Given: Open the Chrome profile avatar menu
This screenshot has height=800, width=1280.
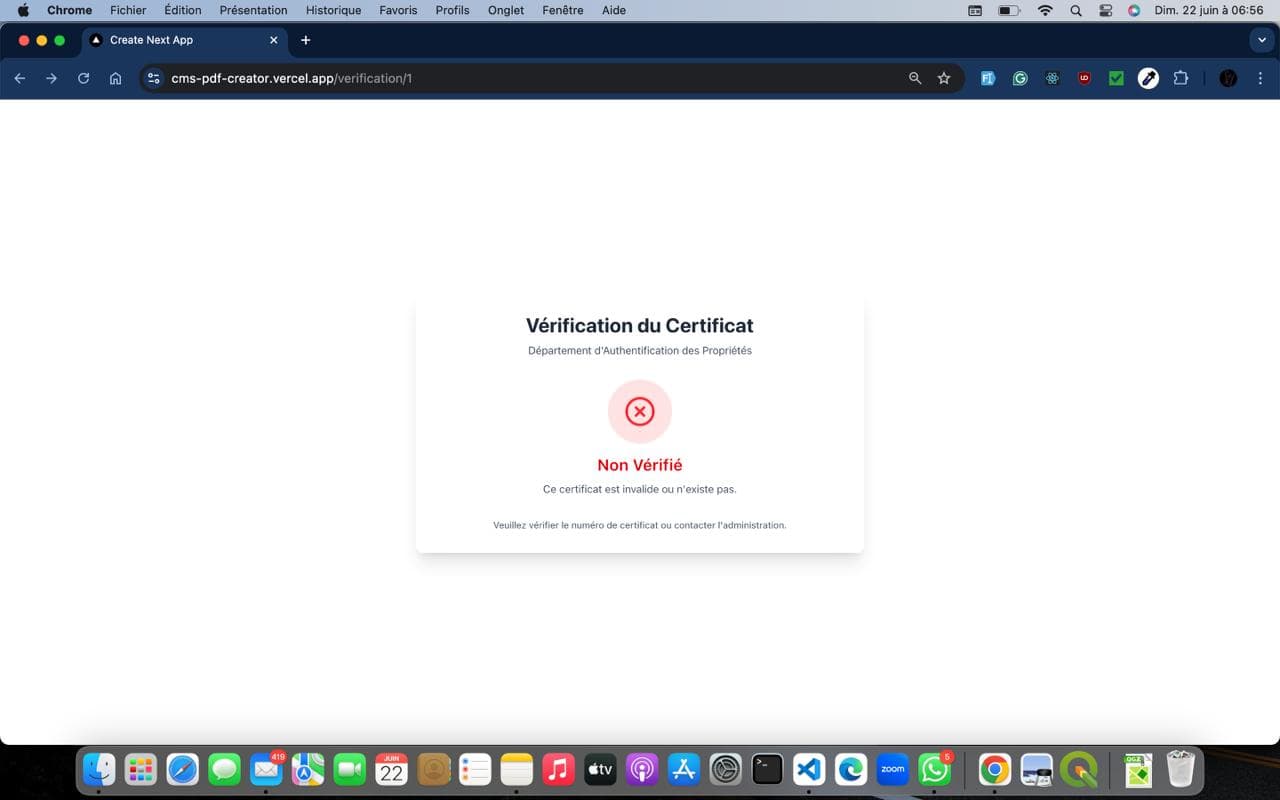Looking at the screenshot, I should tap(1228, 78).
